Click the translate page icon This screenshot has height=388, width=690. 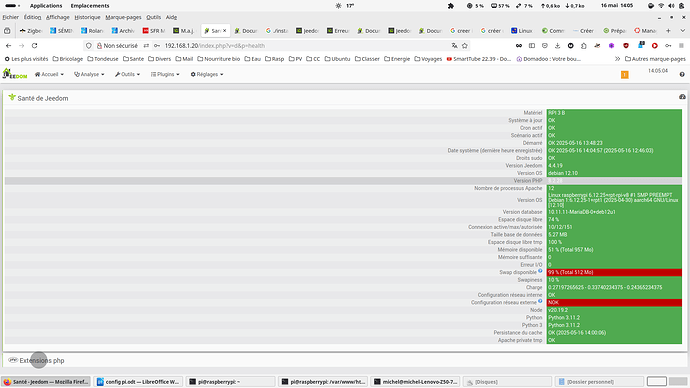[454, 45]
